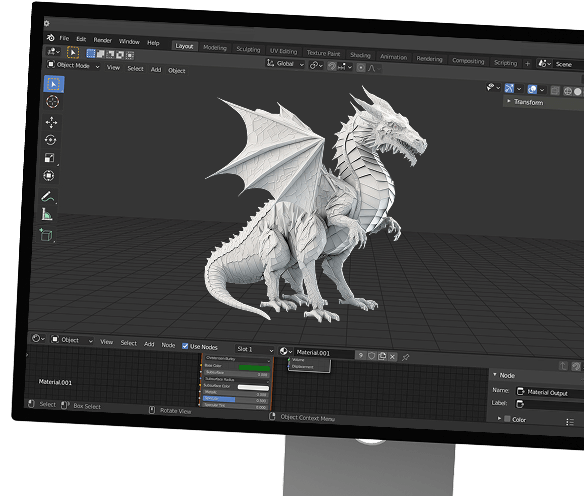Switch to the Modeling workspace tab

pyautogui.click(x=215, y=48)
